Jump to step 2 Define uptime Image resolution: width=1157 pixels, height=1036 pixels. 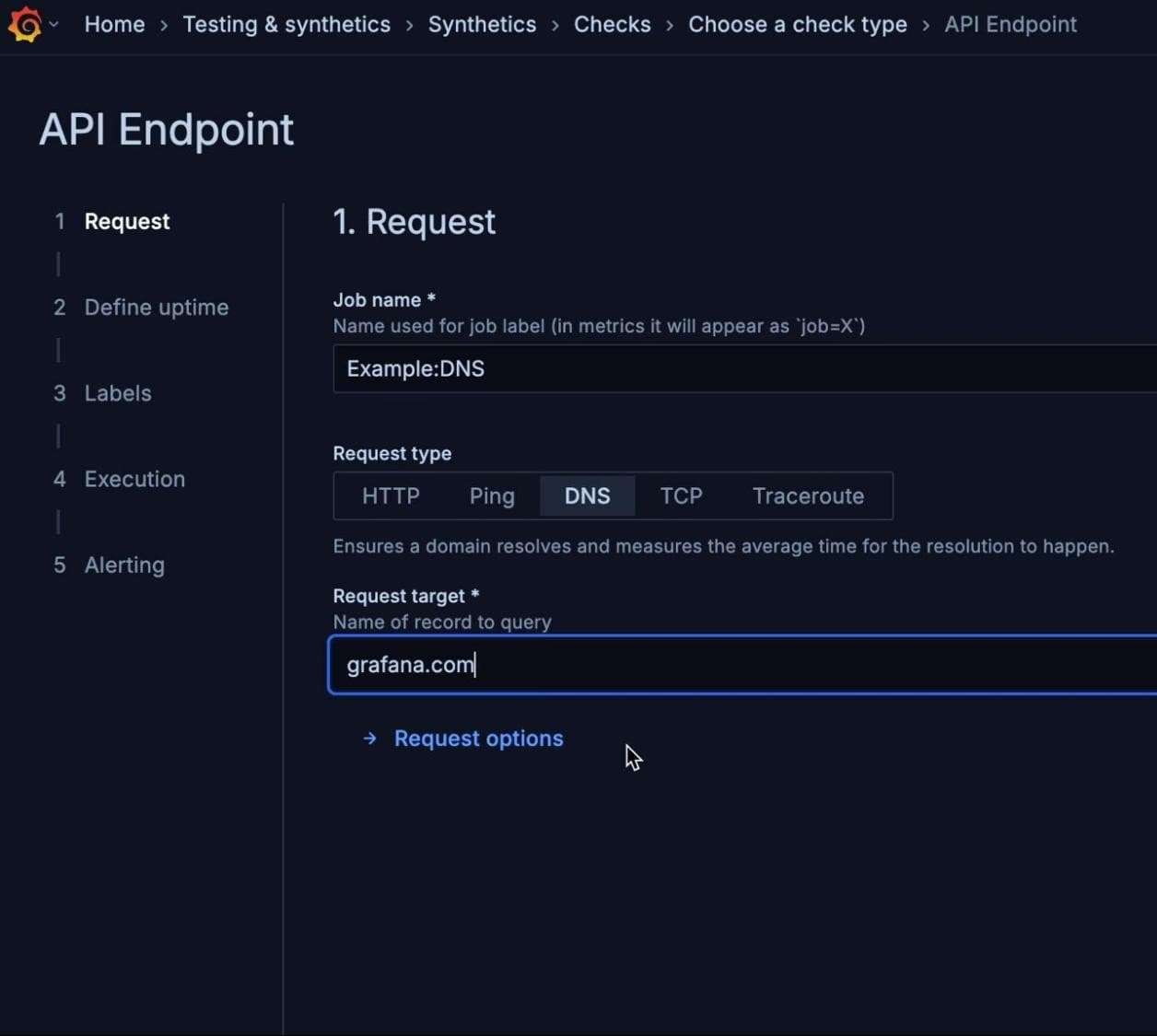[157, 308]
